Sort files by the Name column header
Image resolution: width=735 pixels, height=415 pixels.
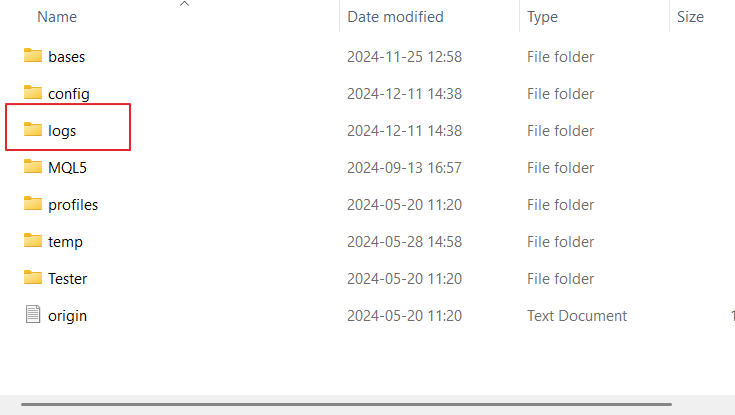click(57, 17)
